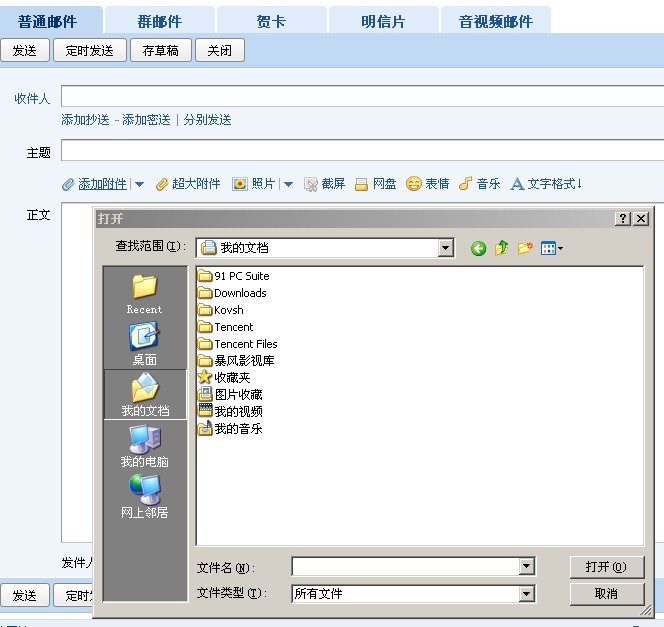664x627 pixels.
Task: Click the 添加密送 link
Action: (146, 120)
